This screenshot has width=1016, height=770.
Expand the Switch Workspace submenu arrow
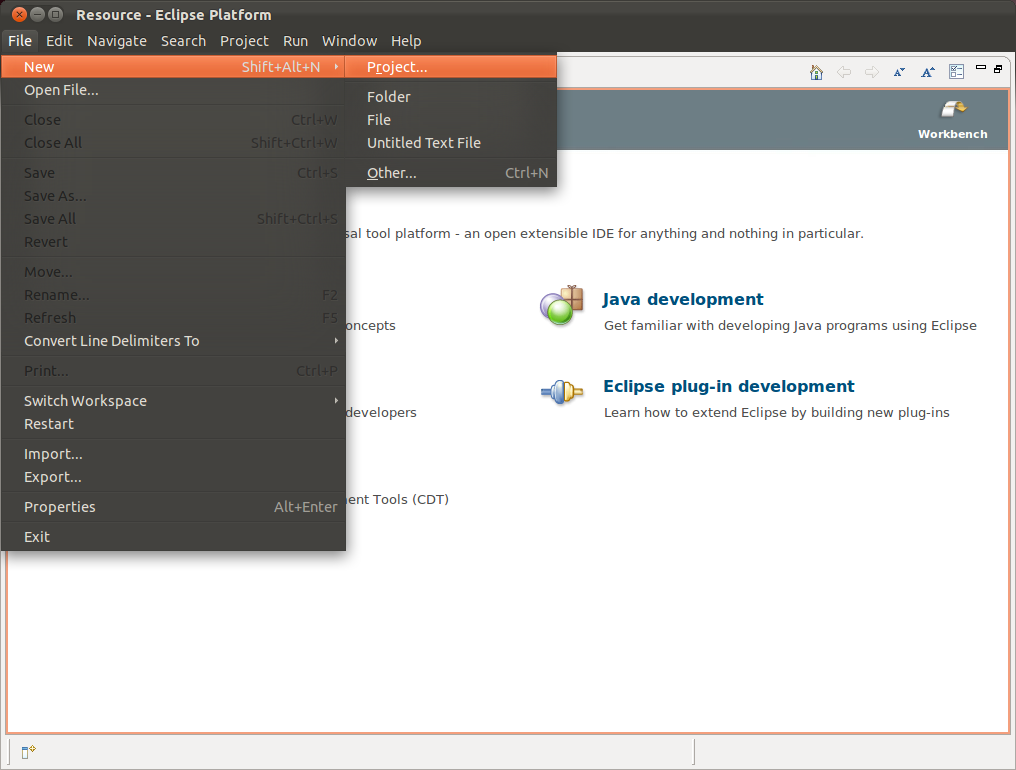[x=336, y=401]
